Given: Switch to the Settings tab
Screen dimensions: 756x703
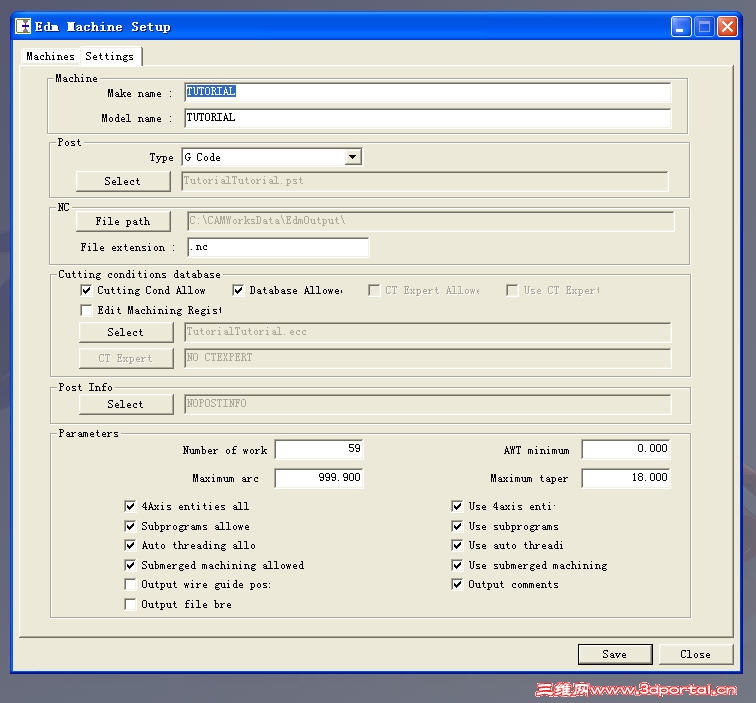Looking at the screenshot, I should point(110,56).
